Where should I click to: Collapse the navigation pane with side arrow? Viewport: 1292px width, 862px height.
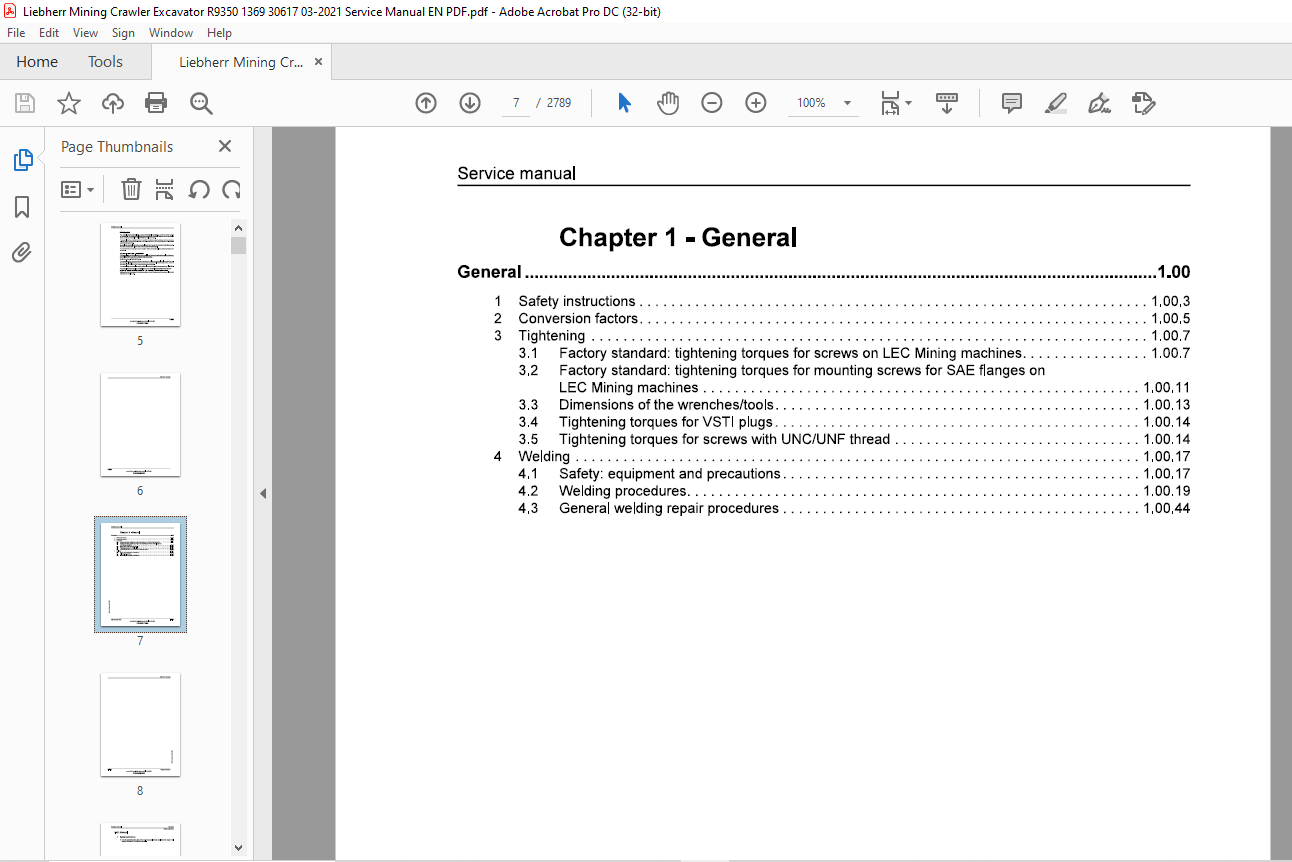(263, 493)
